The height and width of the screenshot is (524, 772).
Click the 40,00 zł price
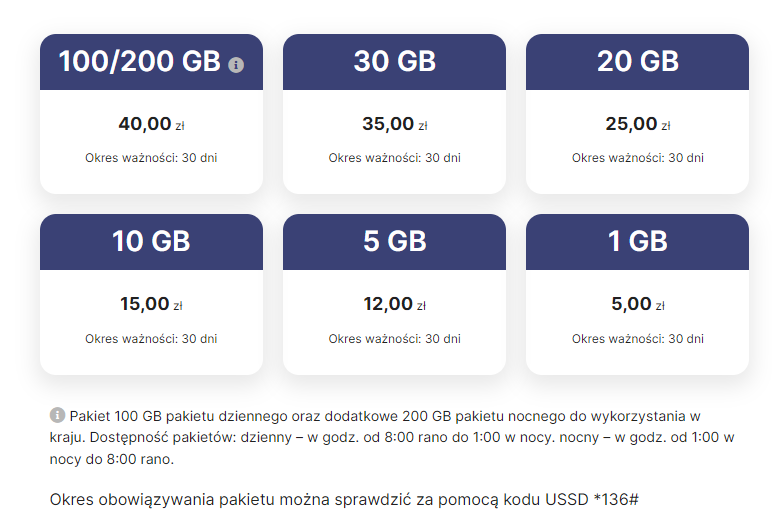(151, 124)
